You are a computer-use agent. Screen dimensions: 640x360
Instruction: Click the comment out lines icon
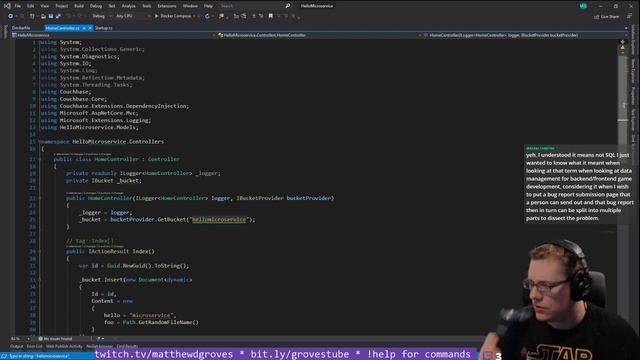tap(254, 16)
